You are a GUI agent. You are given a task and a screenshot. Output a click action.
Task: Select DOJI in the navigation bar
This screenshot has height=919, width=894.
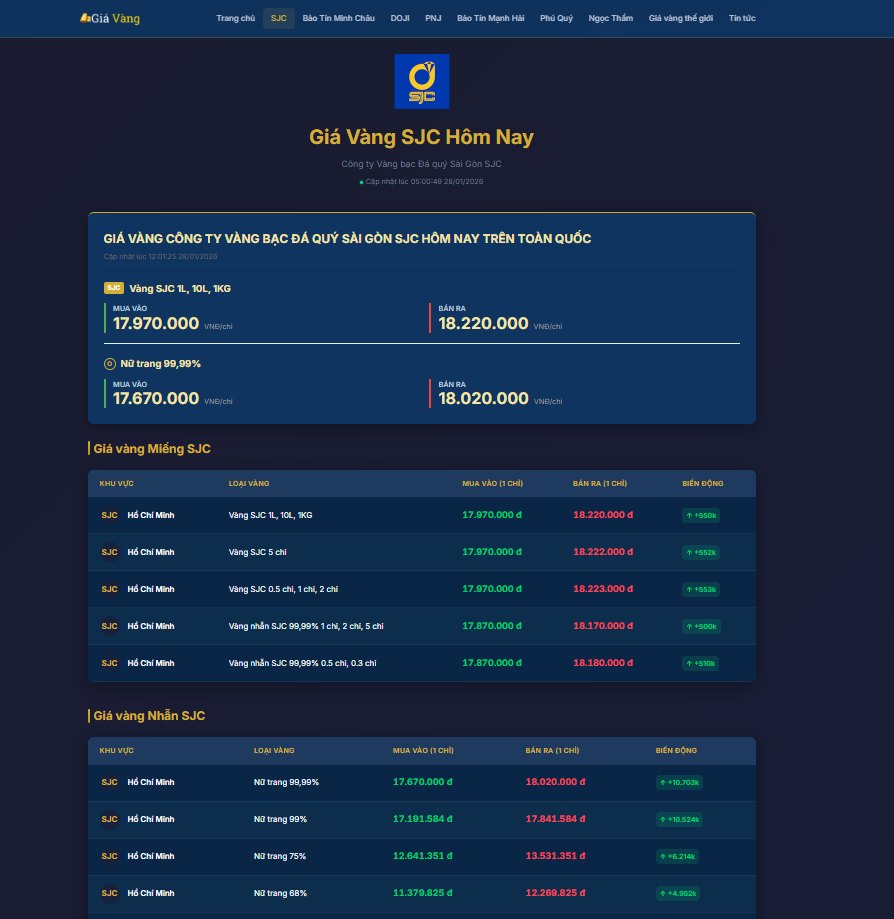400,18
